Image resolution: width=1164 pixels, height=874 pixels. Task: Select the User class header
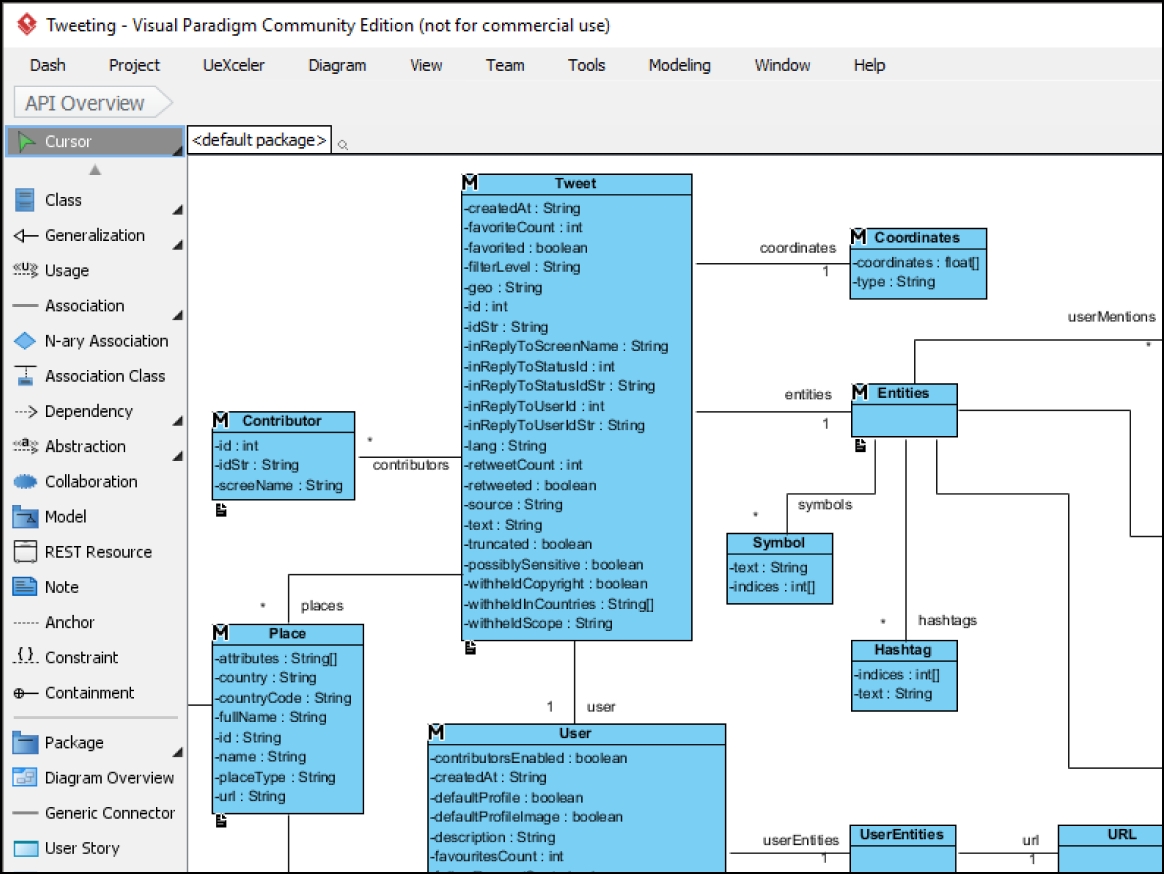coord(577,734)
